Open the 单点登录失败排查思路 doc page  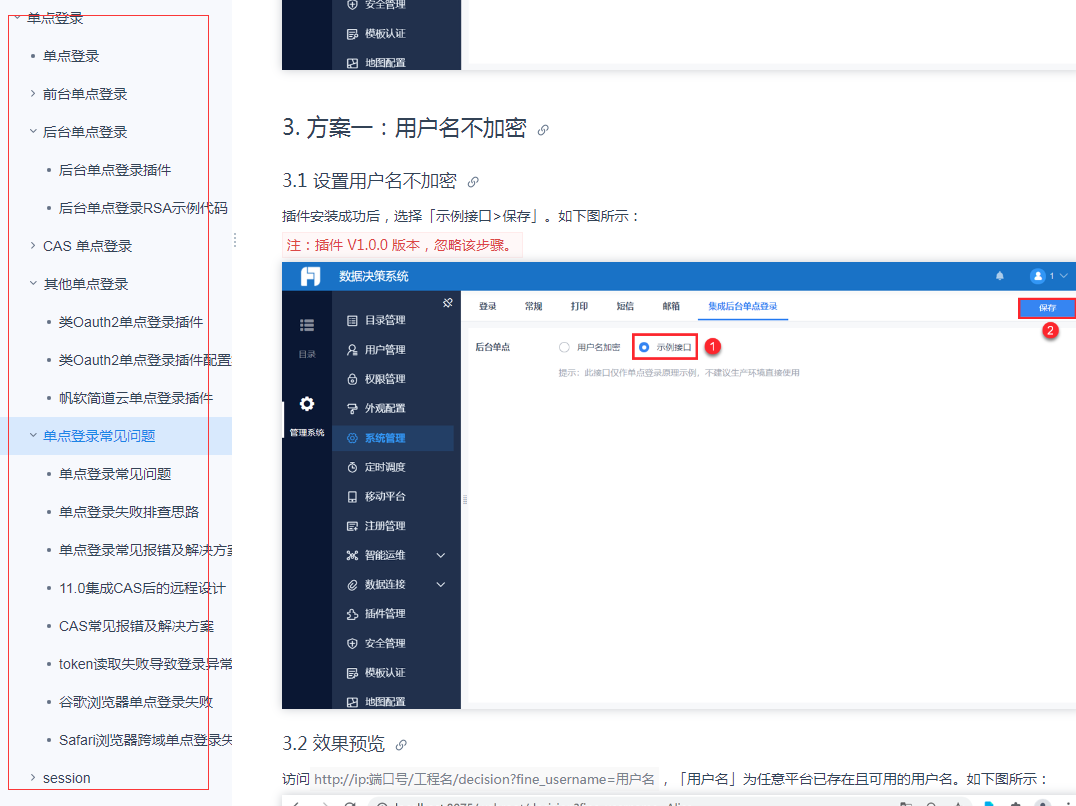[x=129, y=512]
